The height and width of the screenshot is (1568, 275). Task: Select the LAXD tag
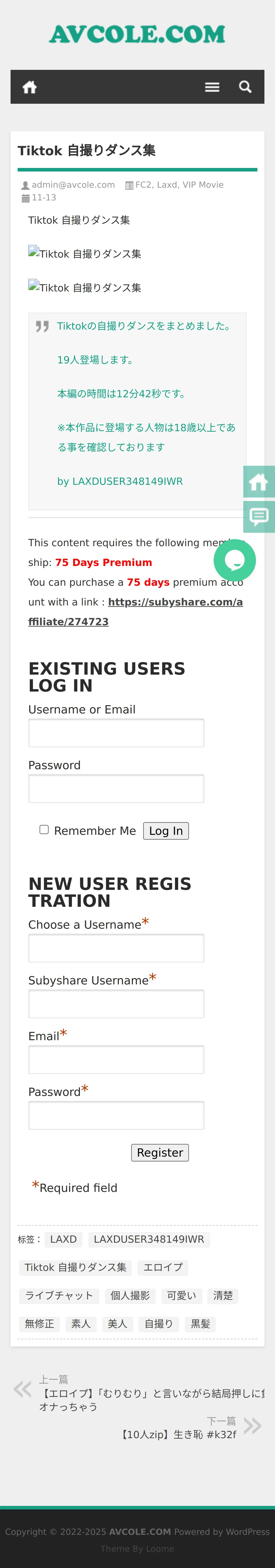pos(63,1239)
